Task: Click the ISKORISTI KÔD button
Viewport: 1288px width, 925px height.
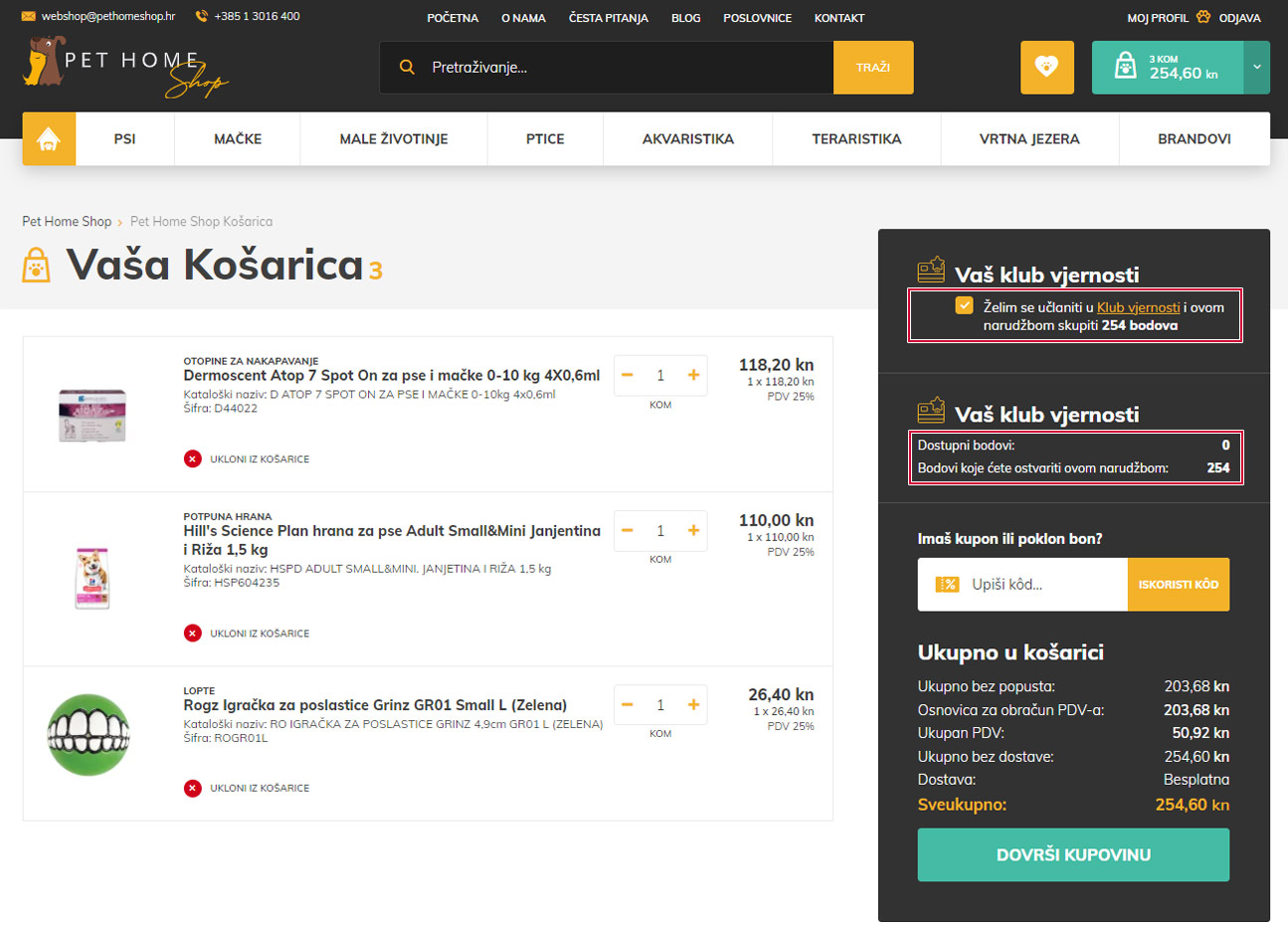Action: point(1179,585)
